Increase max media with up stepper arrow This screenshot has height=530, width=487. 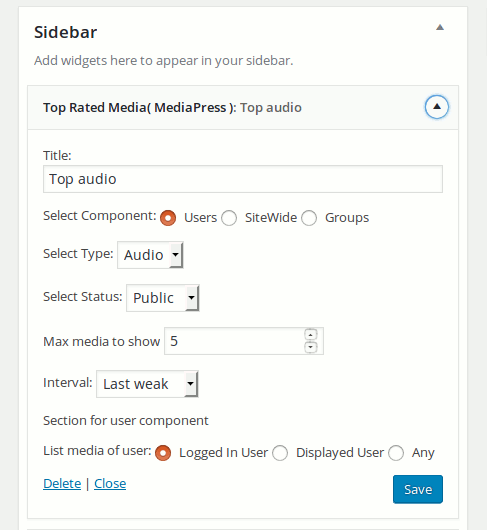click(x=311, y=335)
